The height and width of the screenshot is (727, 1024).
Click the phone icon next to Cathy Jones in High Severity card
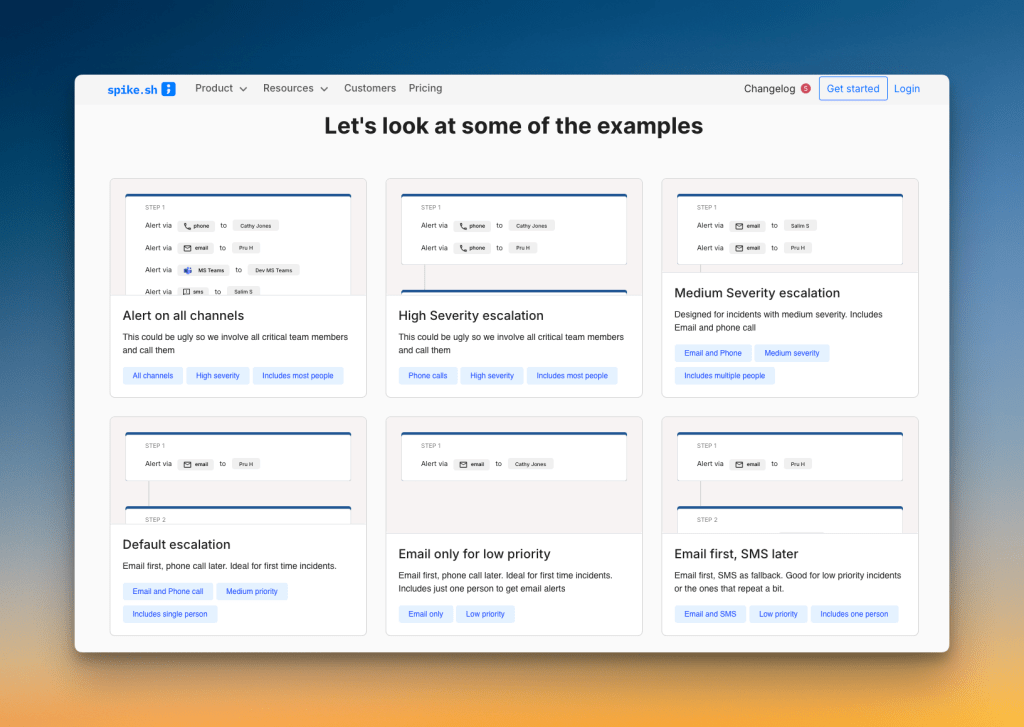click(x=463, y=226)
